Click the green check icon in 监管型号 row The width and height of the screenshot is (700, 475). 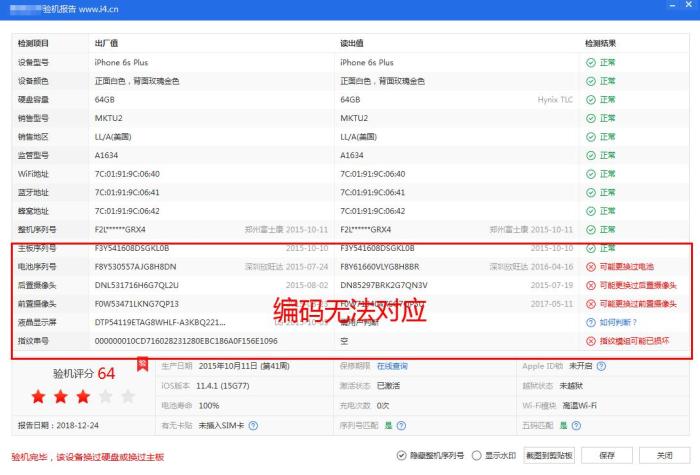[x=591, y=155]
